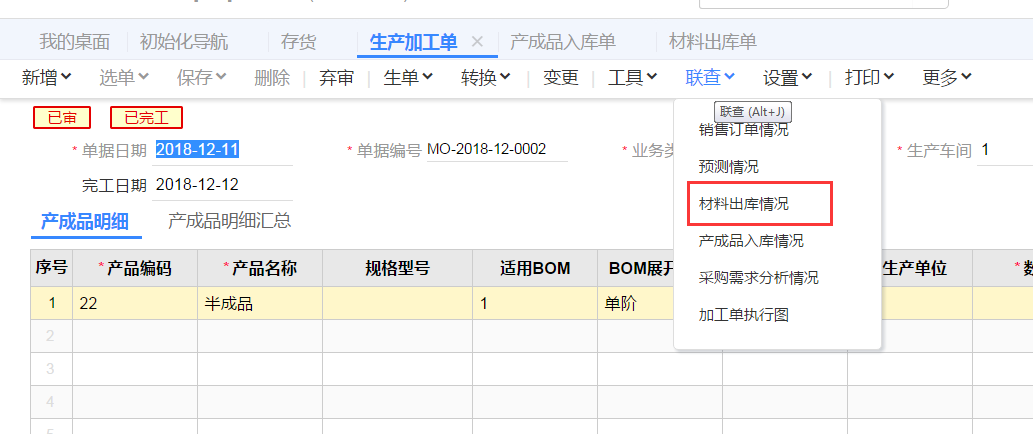Close the 生产加工单 tab
Screen dimensions: 1033x434
tap(477, 42)
